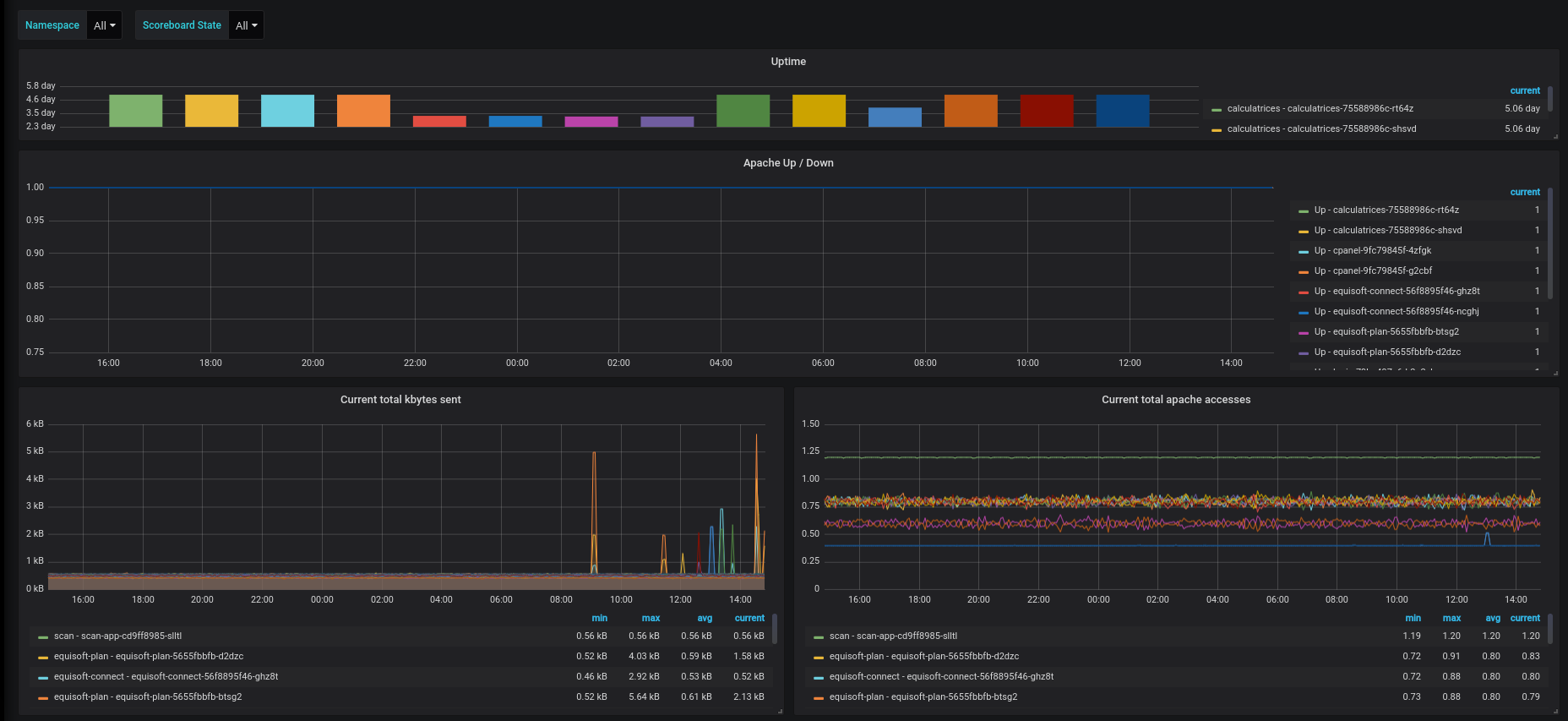Screen dimensions: 1568x721
Task: Open the Uptime panel title menu
Action: (x=788, y=62)
